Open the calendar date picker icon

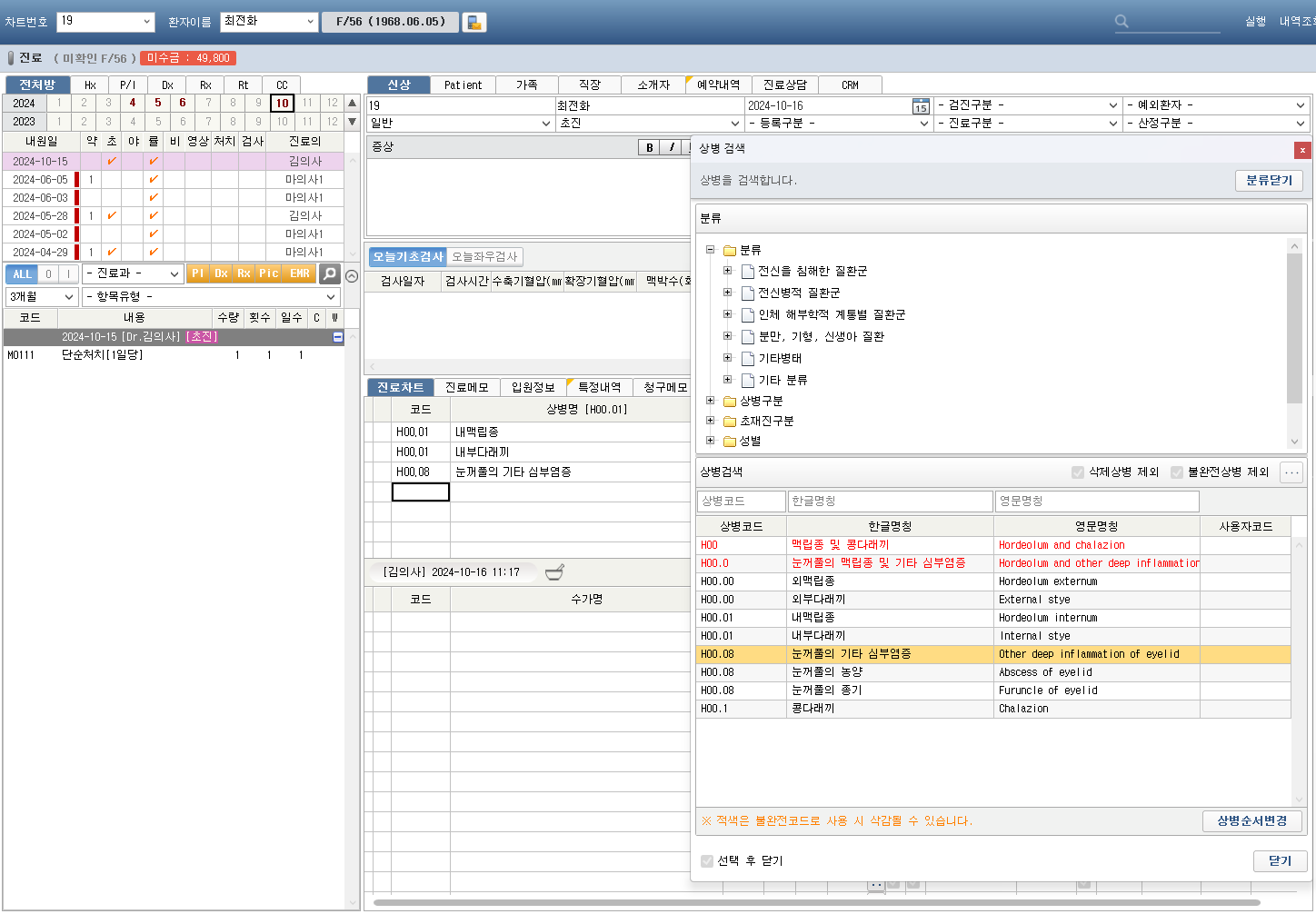[920, 106]
